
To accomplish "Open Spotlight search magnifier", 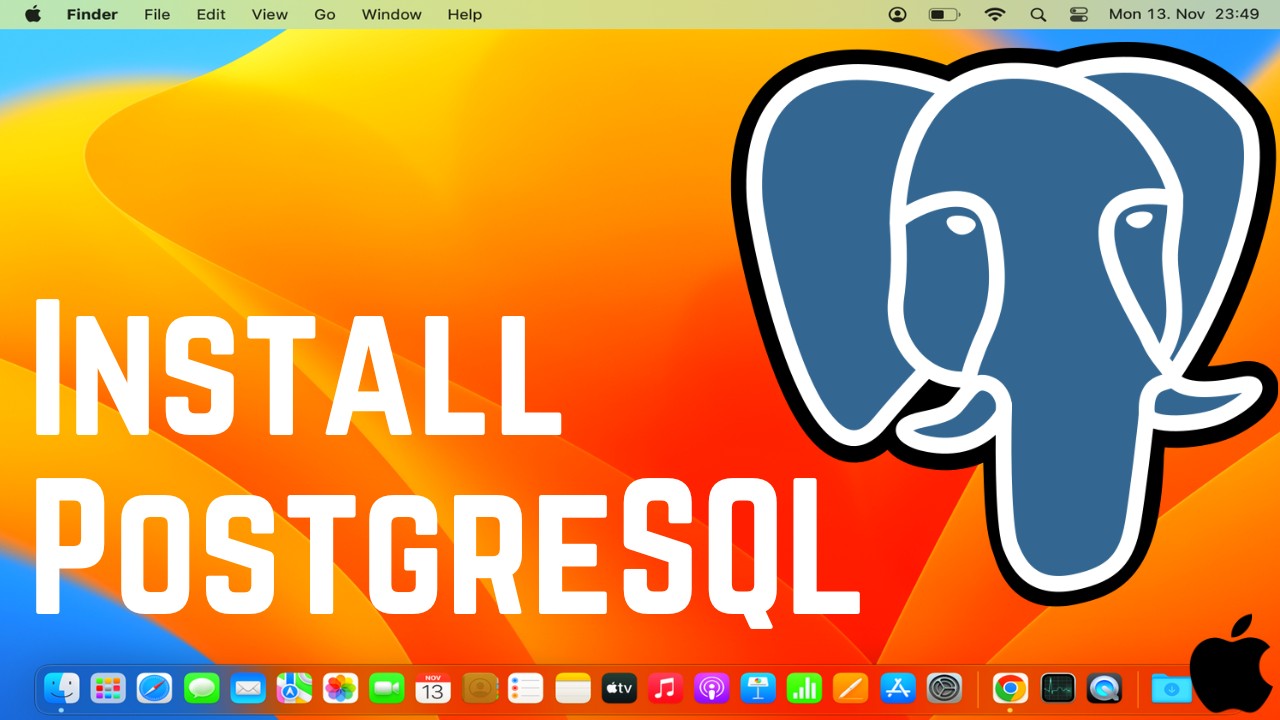I will coord(1038,14).
